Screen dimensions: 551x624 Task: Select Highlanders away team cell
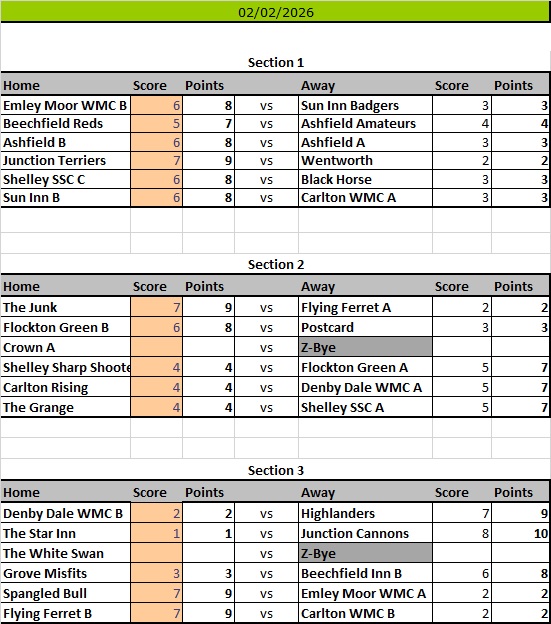365,513
